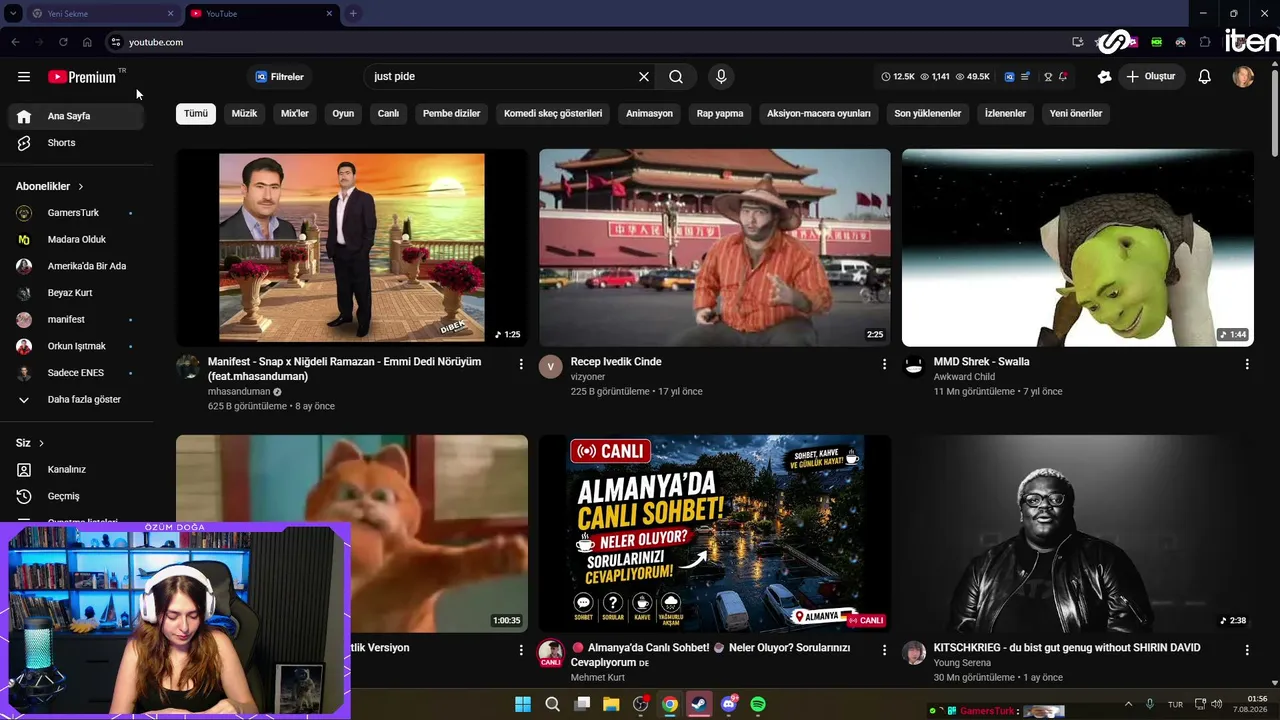Open Steam from the taskbar
1280x720 pixels.
point(699,705)
